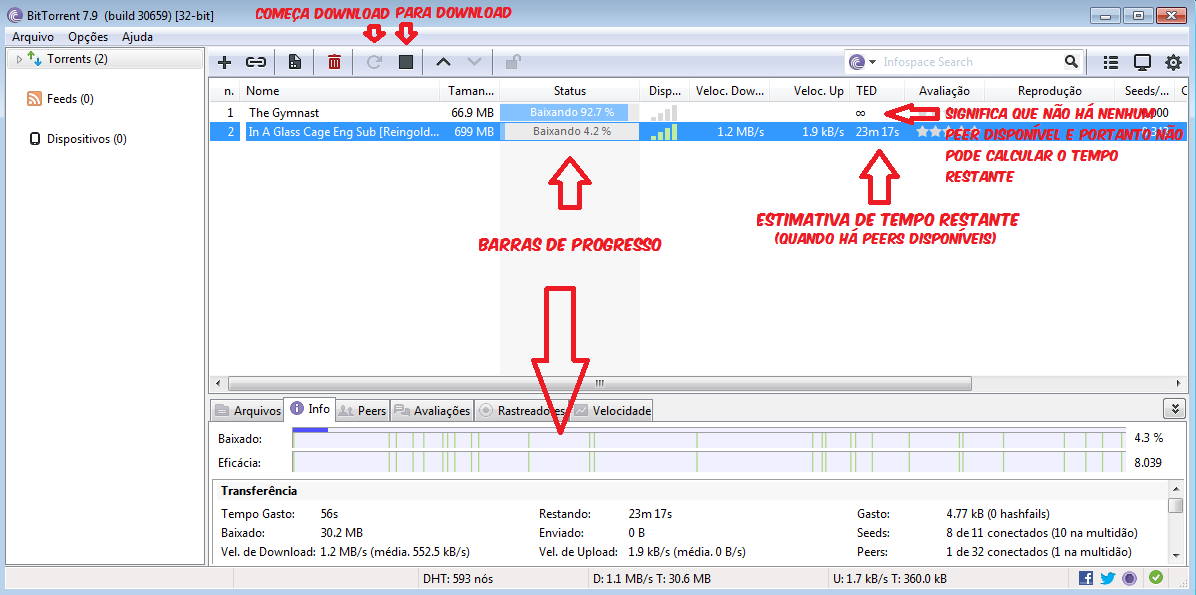
Task: Remove the selected torrent with the trash icon
Action: point(334,61)
